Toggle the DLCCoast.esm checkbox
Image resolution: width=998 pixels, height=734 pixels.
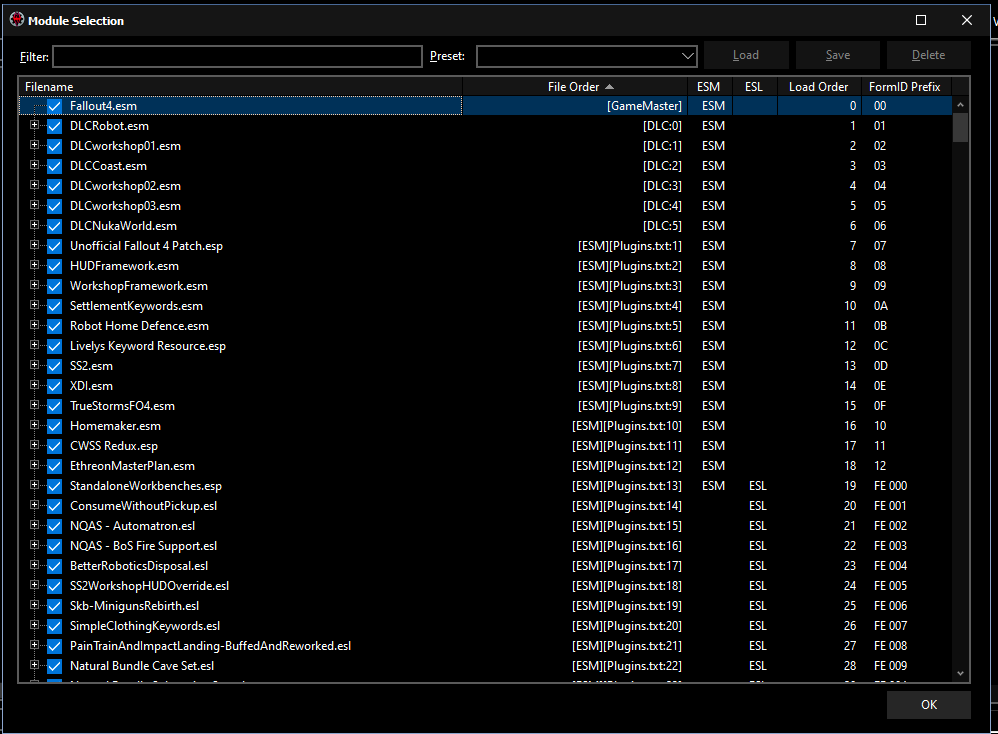[x=55, y=166]
